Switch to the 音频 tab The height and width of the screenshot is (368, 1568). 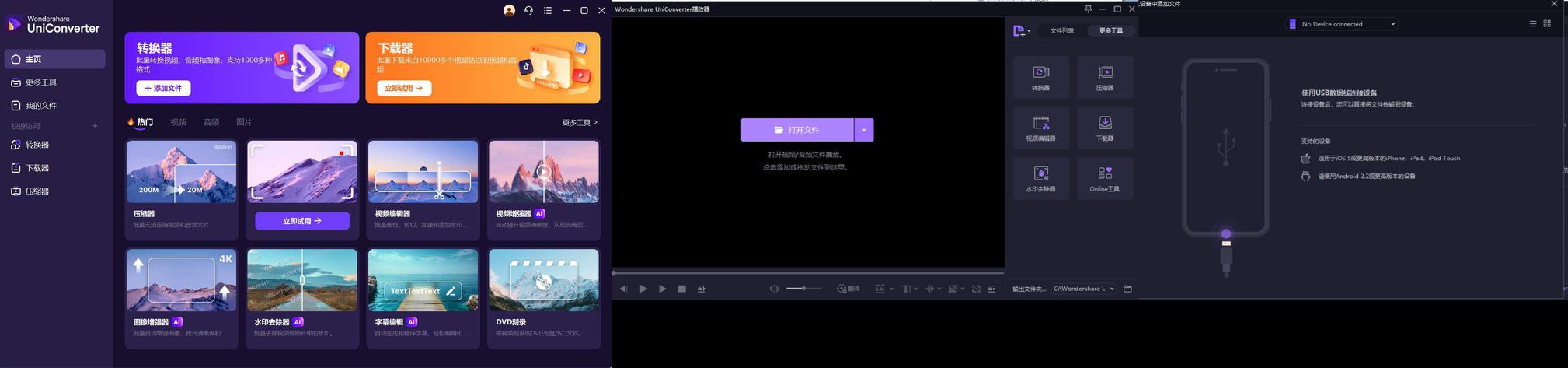pos(211,122)
